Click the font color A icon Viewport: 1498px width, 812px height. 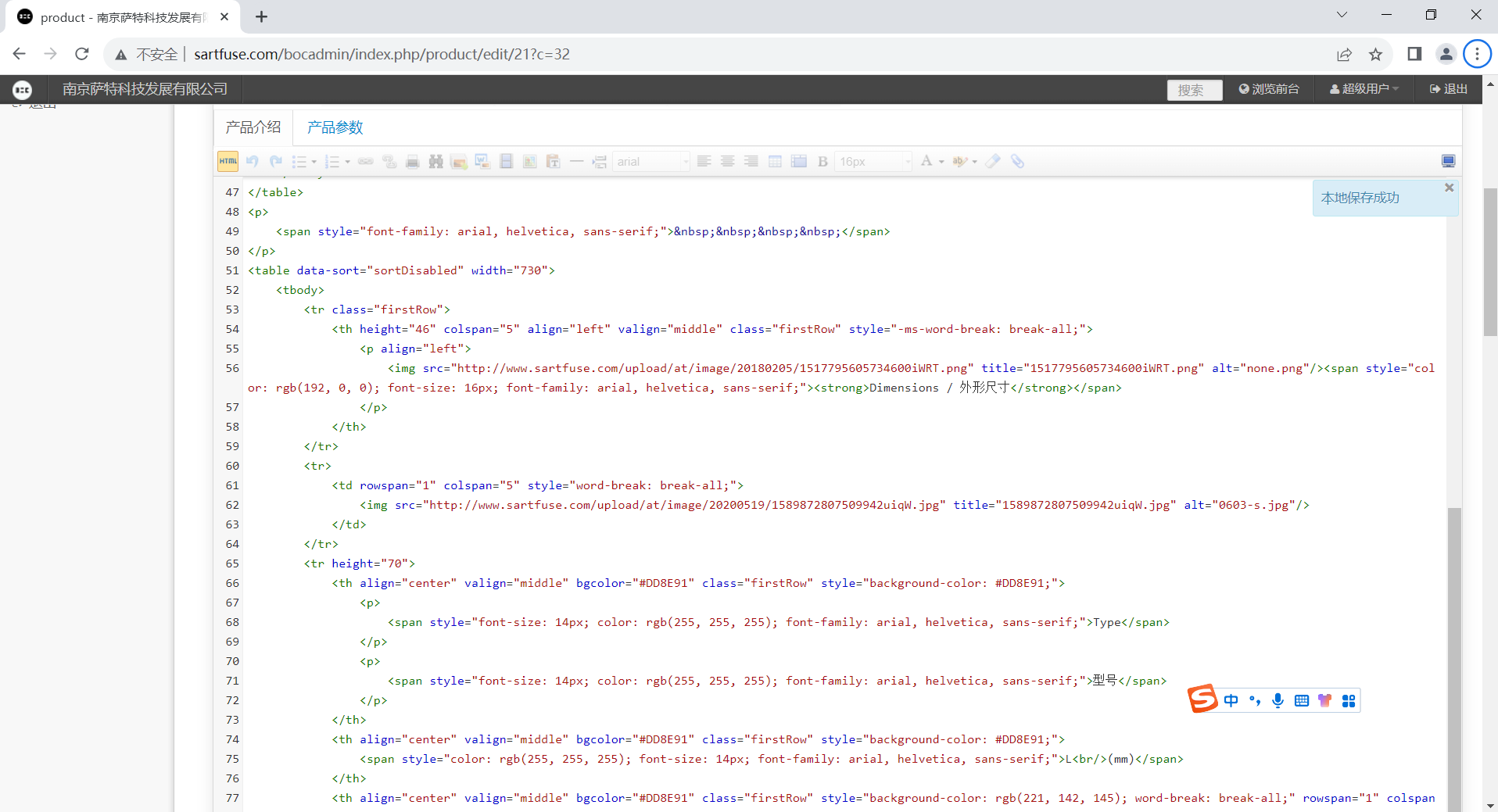tap(926, 161)
